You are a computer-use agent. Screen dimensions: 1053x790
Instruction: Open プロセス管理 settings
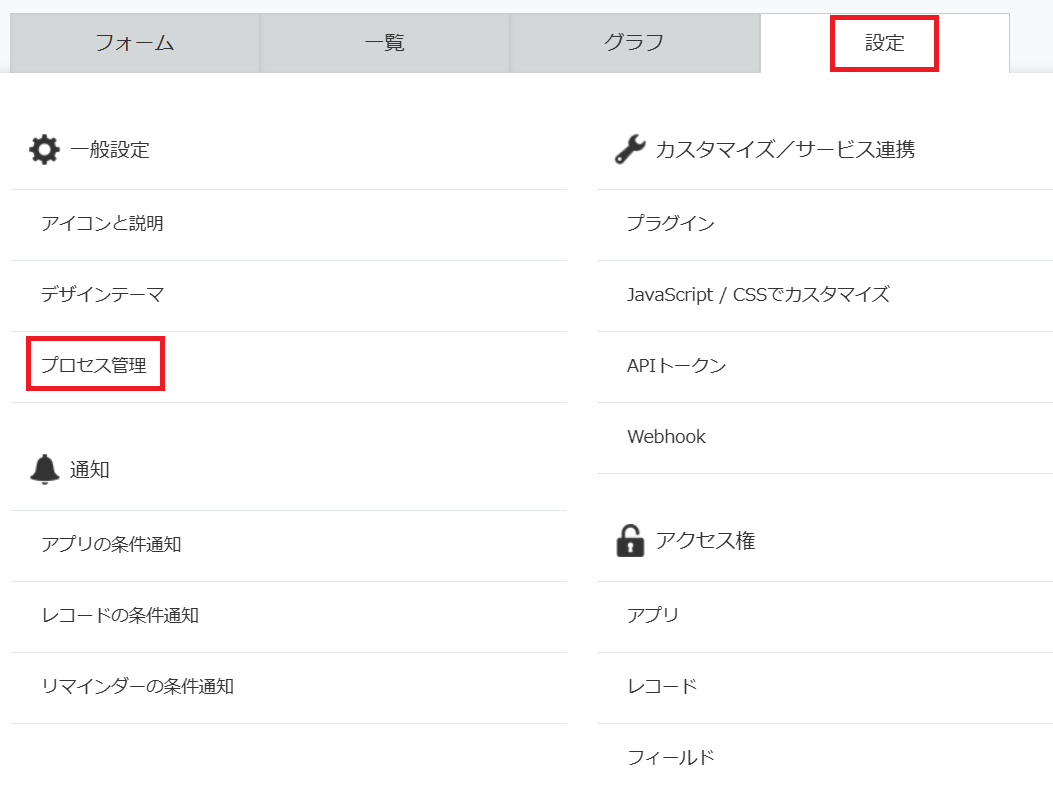point(94,366)
